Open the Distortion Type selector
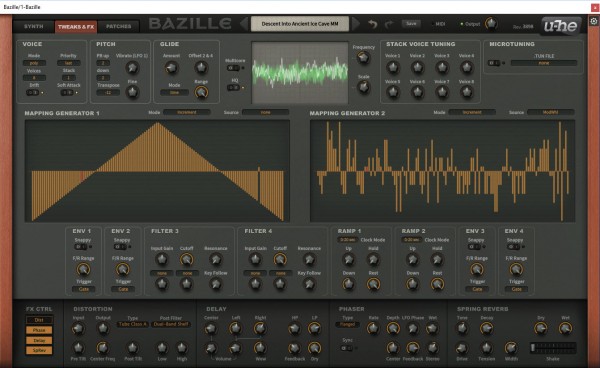Viewport: 600px width, 368px height. pyautogui.click(x=132, y=324)
